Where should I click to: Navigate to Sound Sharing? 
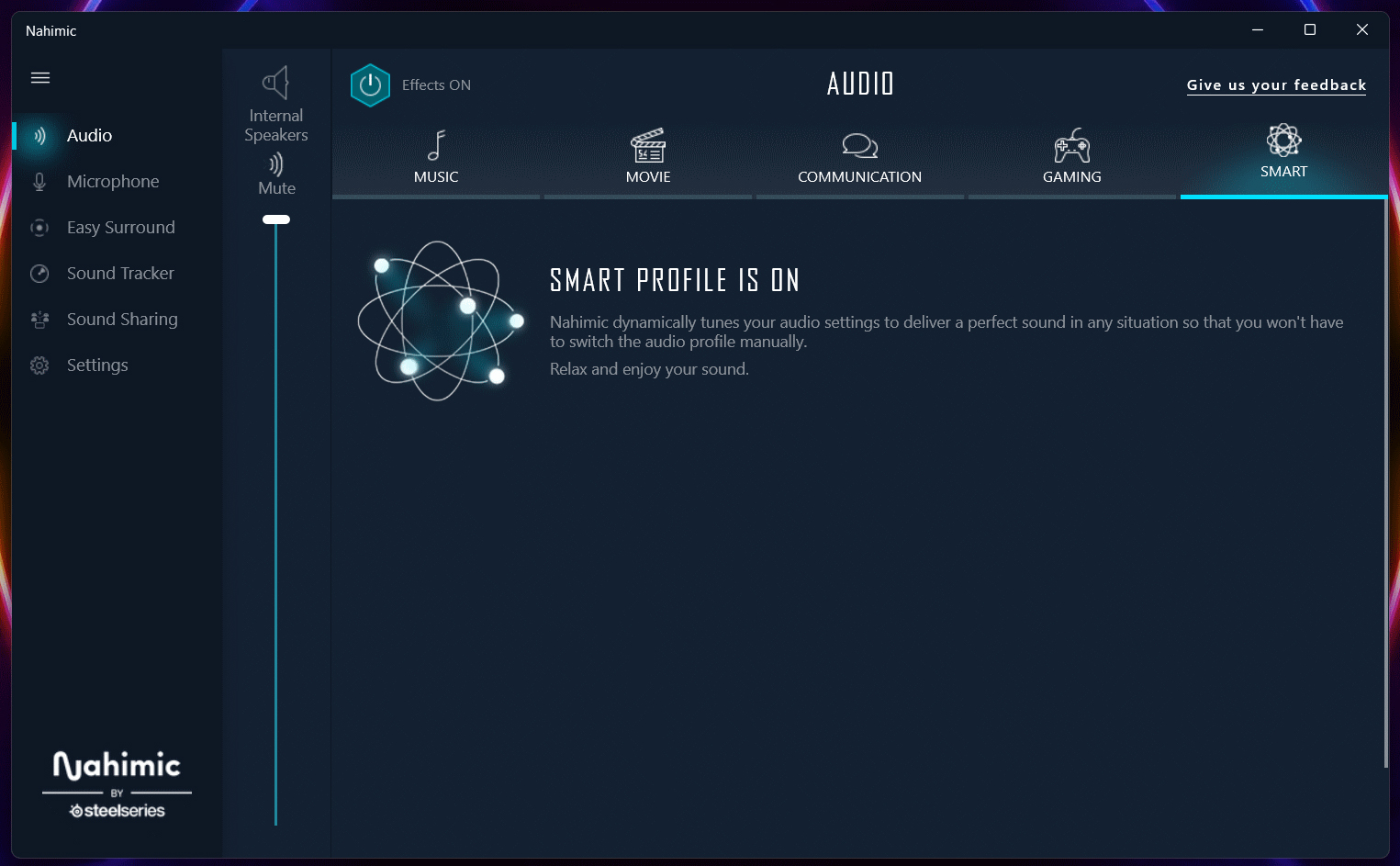(122, 320)
